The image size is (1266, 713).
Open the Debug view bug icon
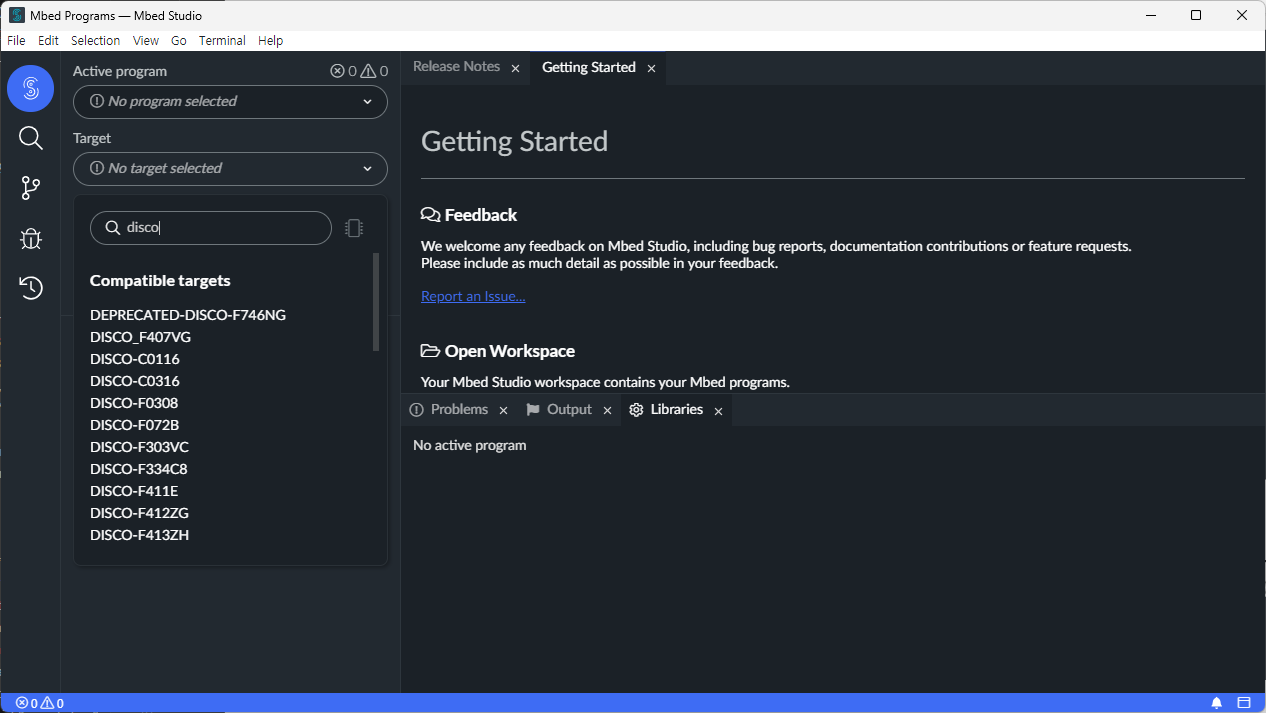pos(31,238)
